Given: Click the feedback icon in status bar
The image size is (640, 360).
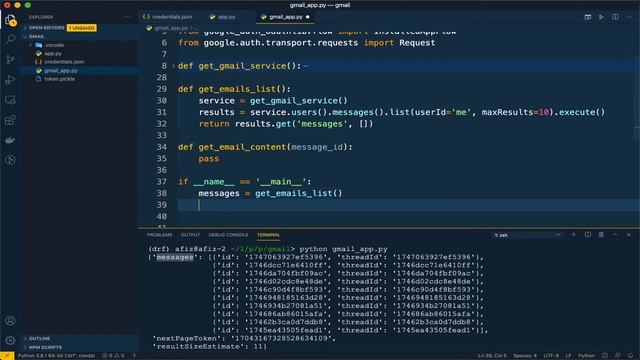Looking at the screenshot, I should [x=618, y=356].
